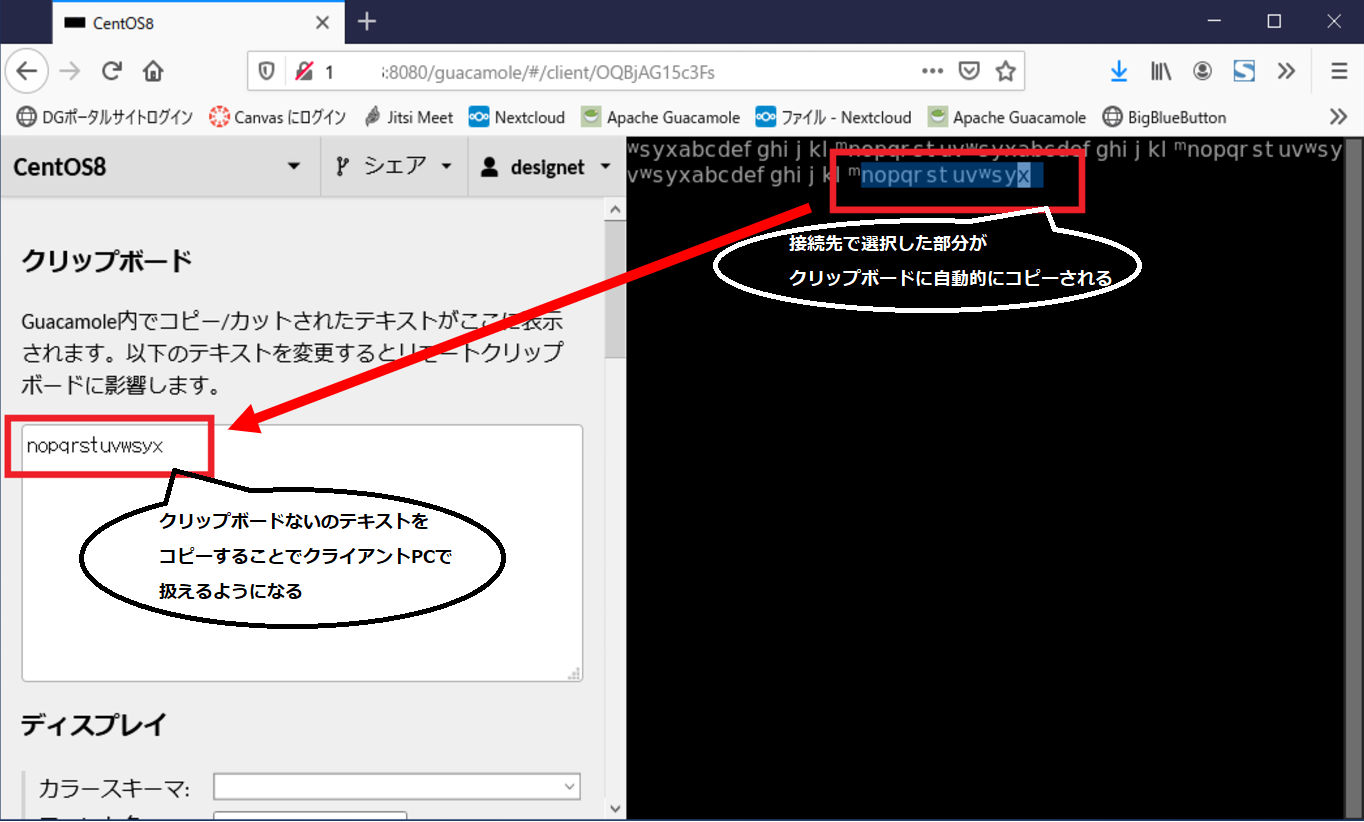1364x822 pixels.
Task: Close the CentOS8 browser tab
Action: coord(322,22)
